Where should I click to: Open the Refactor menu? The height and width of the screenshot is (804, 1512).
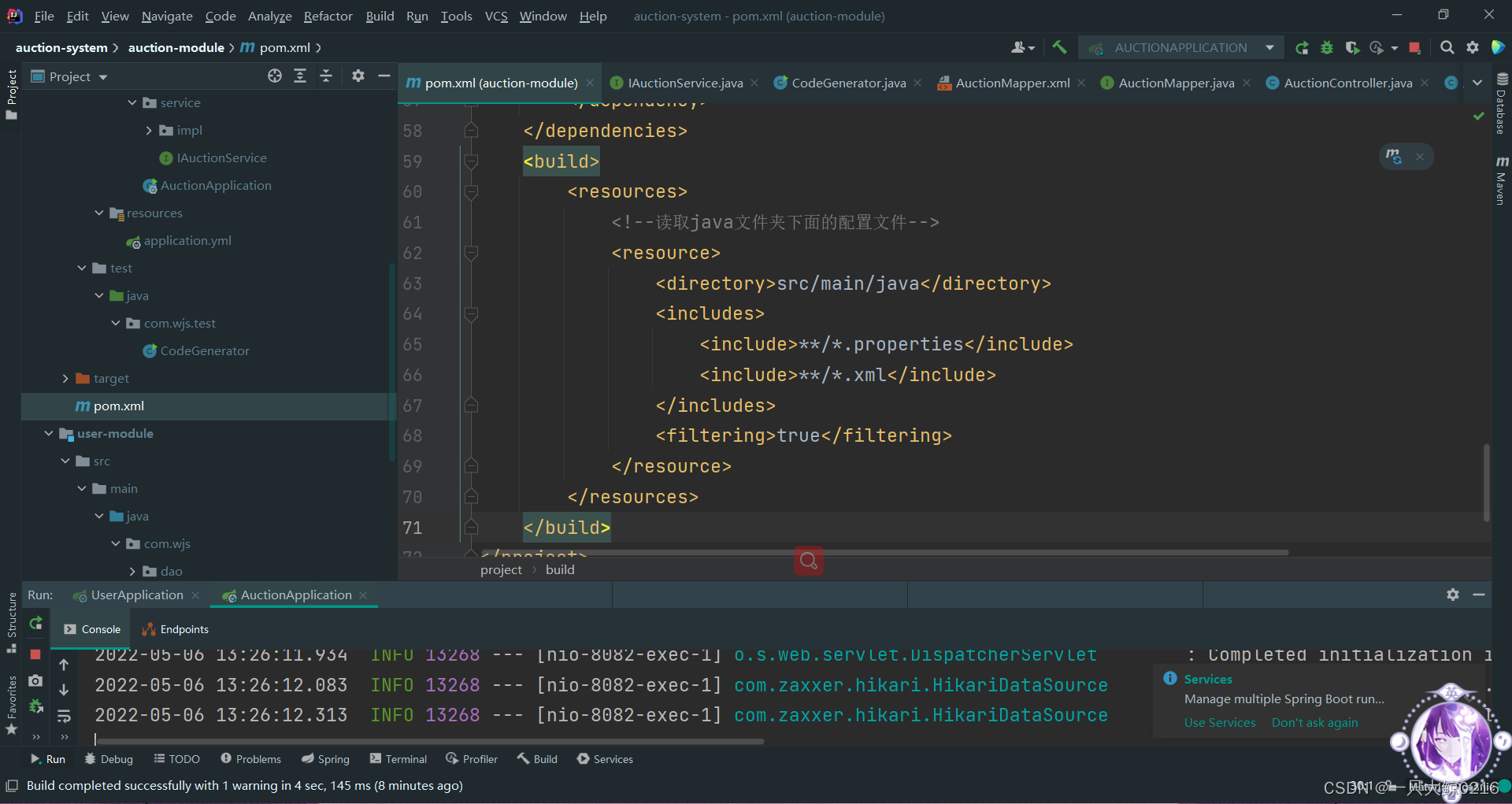[x=328, y=16]
